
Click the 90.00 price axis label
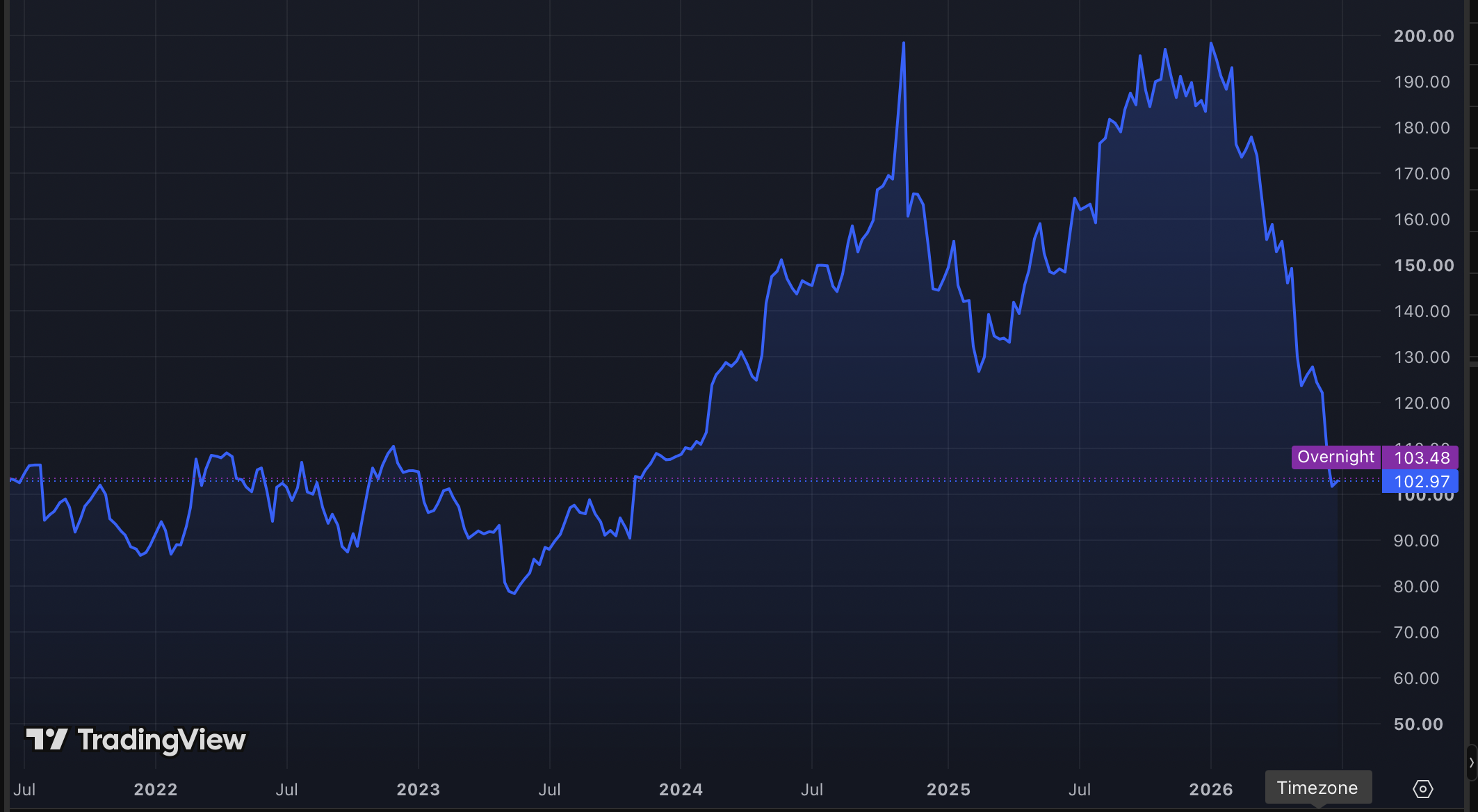[x=1417, y=541]
